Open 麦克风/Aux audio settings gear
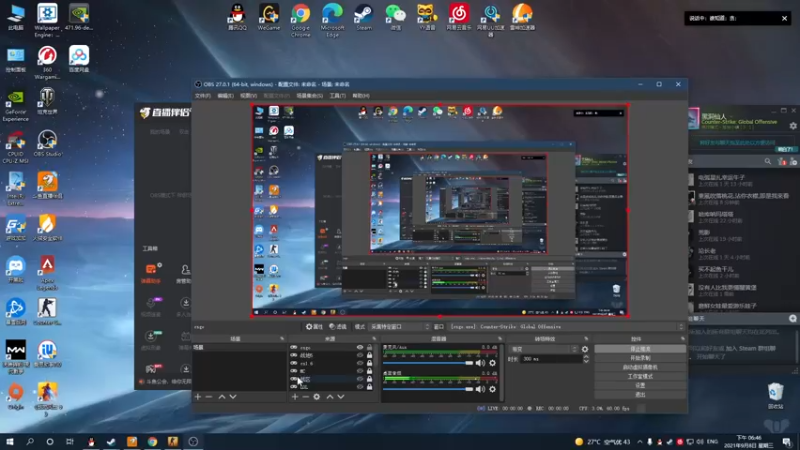The width and height of the screenshot is (800, 450). click(492, 363)
